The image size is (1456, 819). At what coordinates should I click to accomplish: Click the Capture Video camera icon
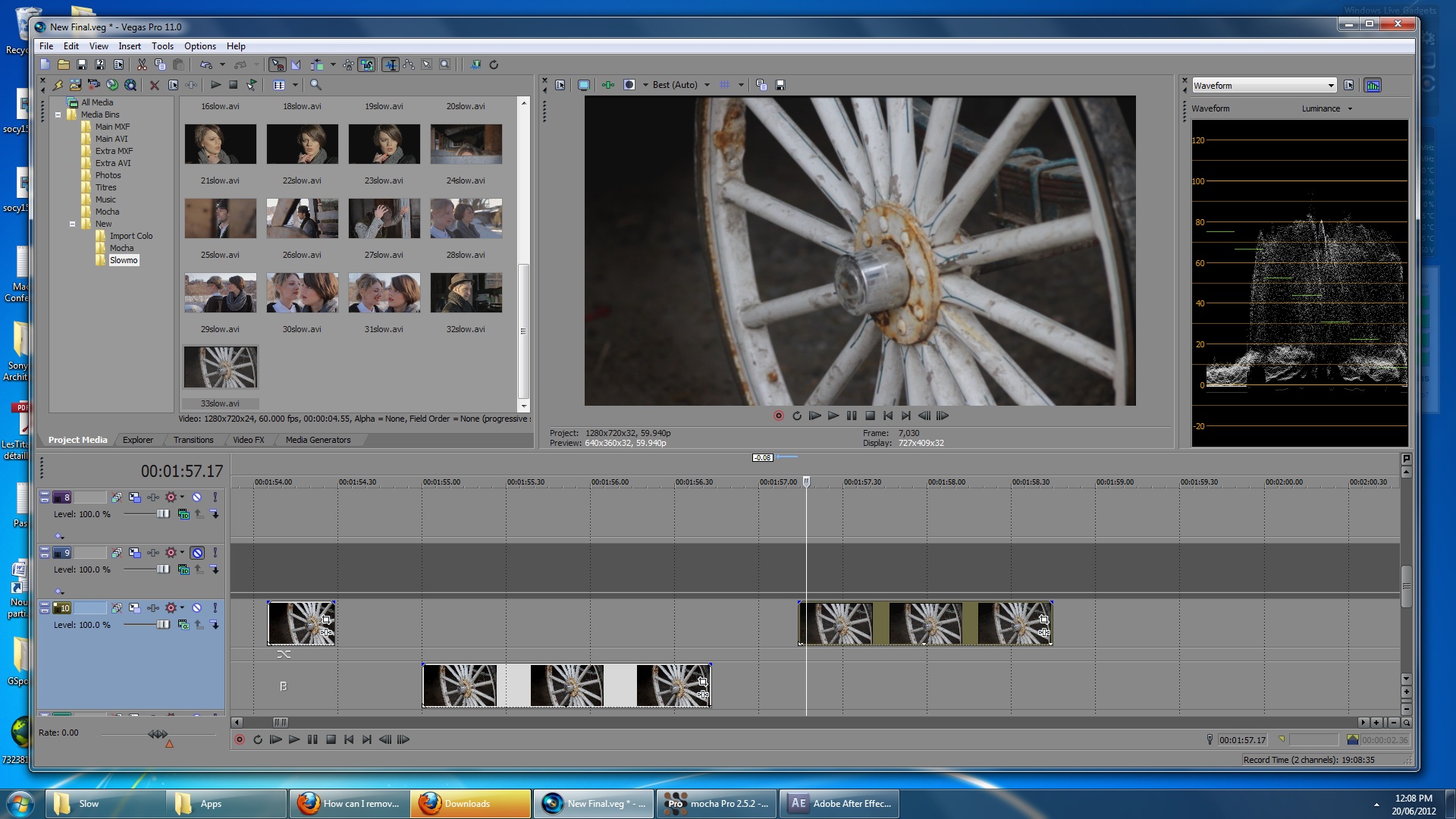tap(93, 85)
